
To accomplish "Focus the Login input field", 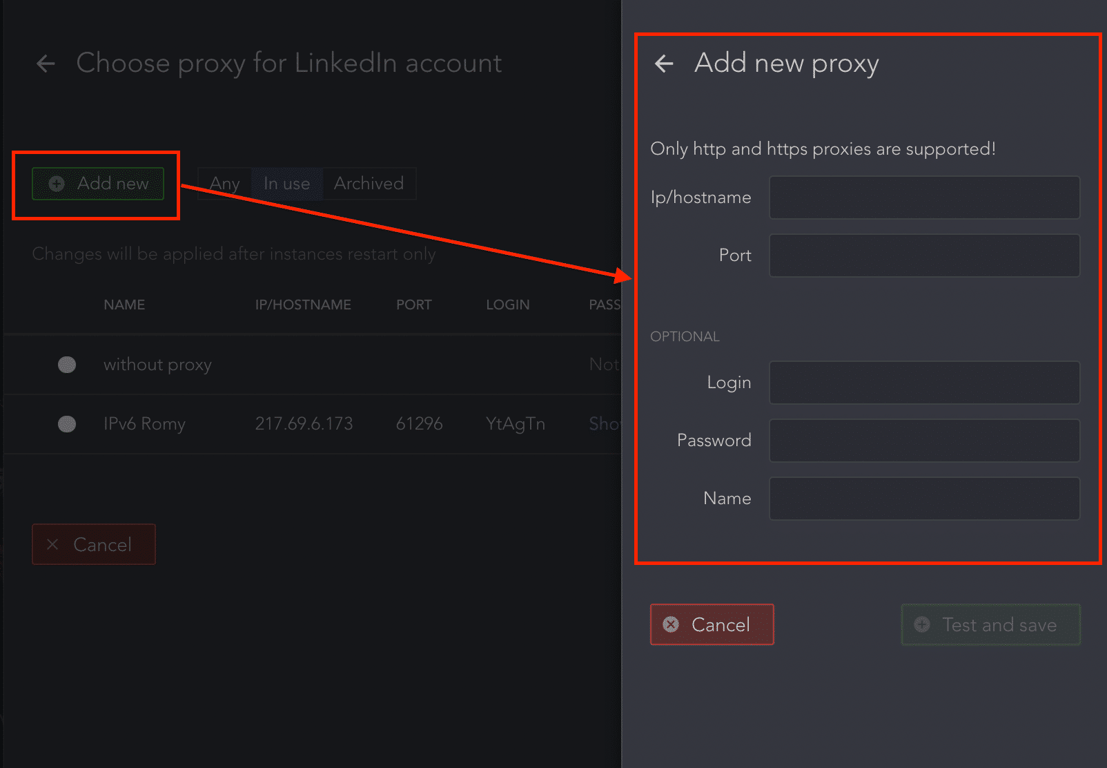I will 924,383.
